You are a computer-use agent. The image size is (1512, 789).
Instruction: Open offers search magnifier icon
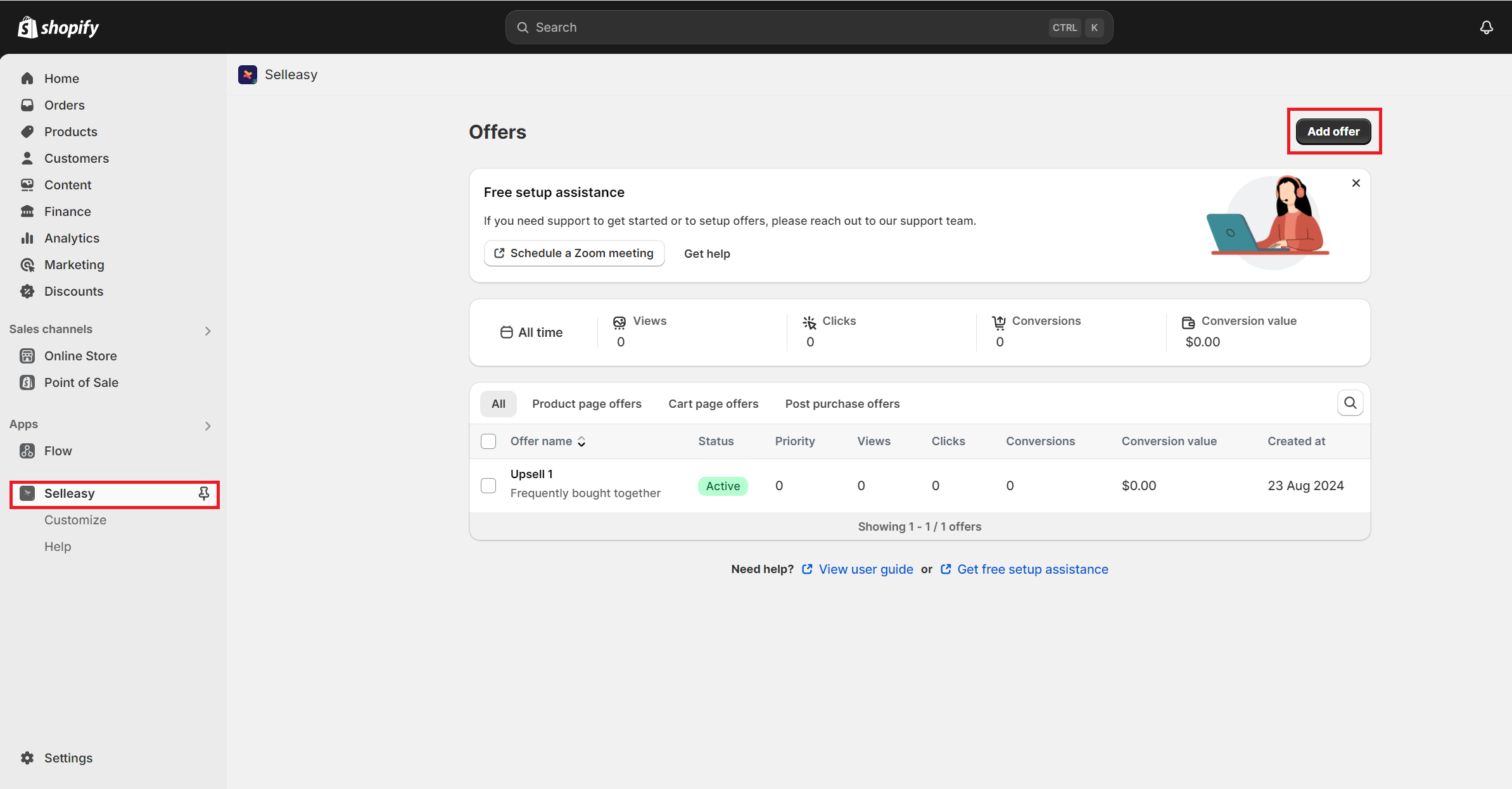coord(1350,403)
